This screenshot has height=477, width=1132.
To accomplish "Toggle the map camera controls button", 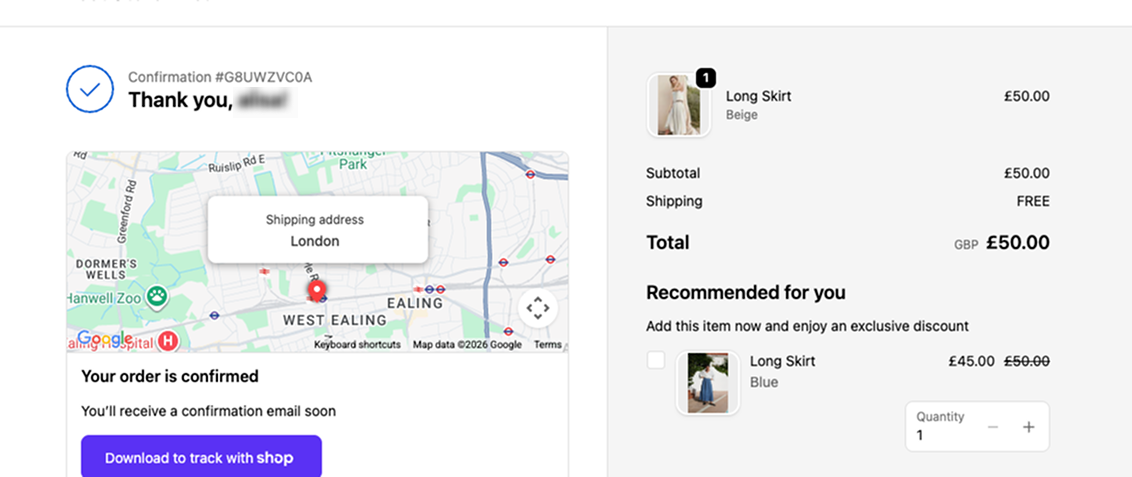I will 538,308.
